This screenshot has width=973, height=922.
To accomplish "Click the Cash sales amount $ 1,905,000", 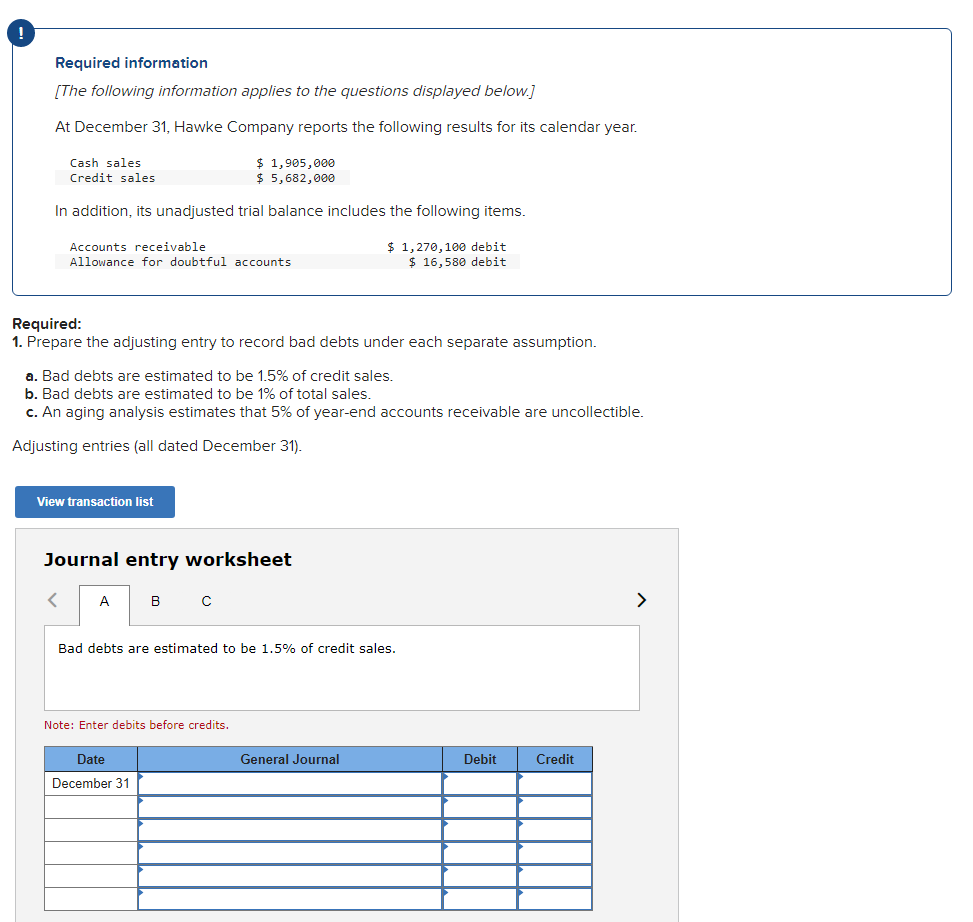I will click(295, 163).
